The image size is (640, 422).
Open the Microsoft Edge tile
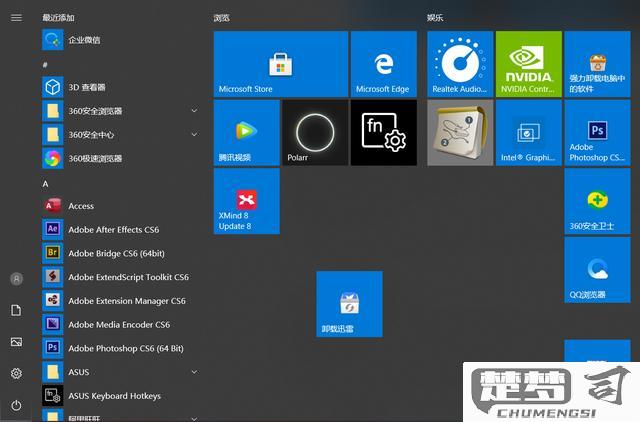[384, 64]
